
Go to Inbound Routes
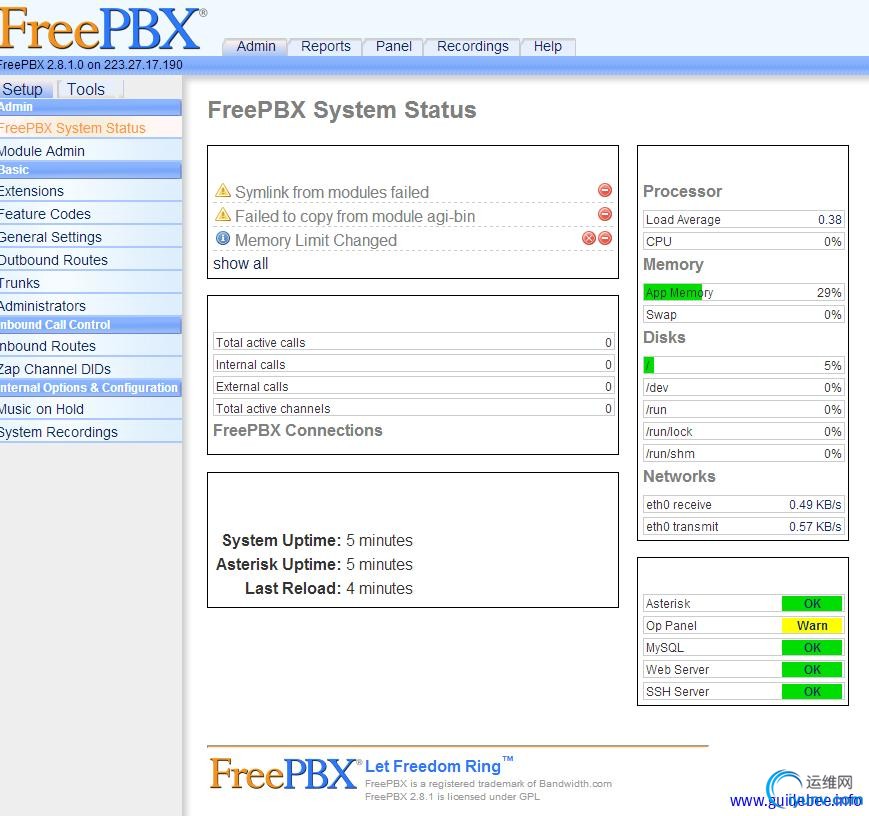pos(91,346)
